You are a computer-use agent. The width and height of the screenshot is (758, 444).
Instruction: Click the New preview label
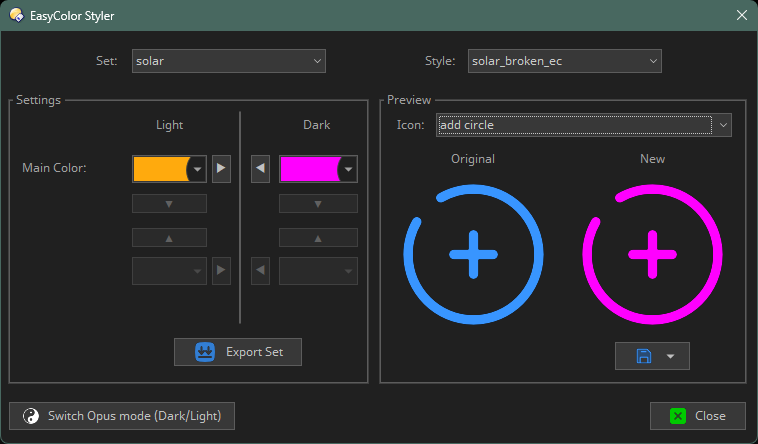point(653,159)
